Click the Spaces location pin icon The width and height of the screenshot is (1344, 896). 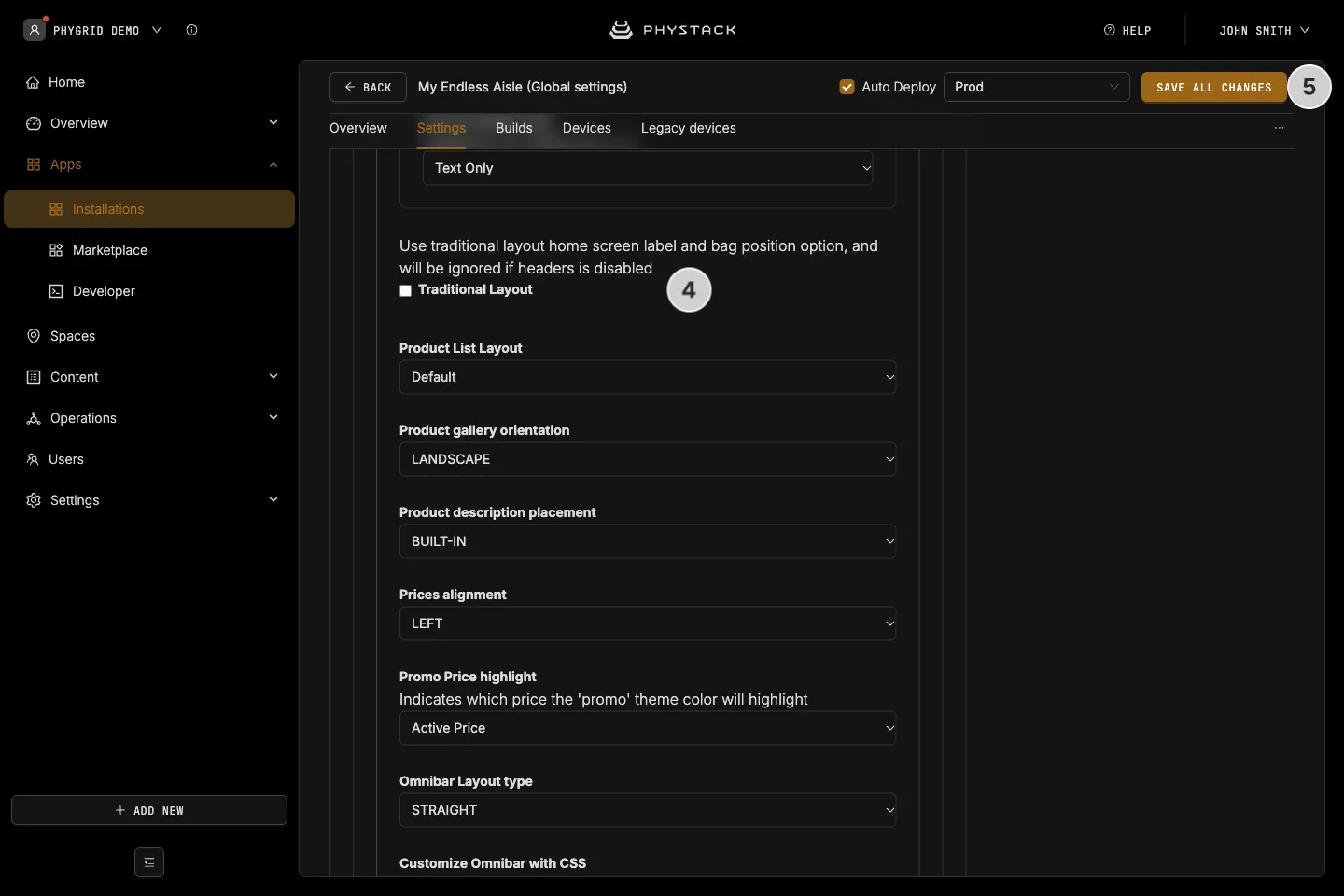[x=34, y=336]
